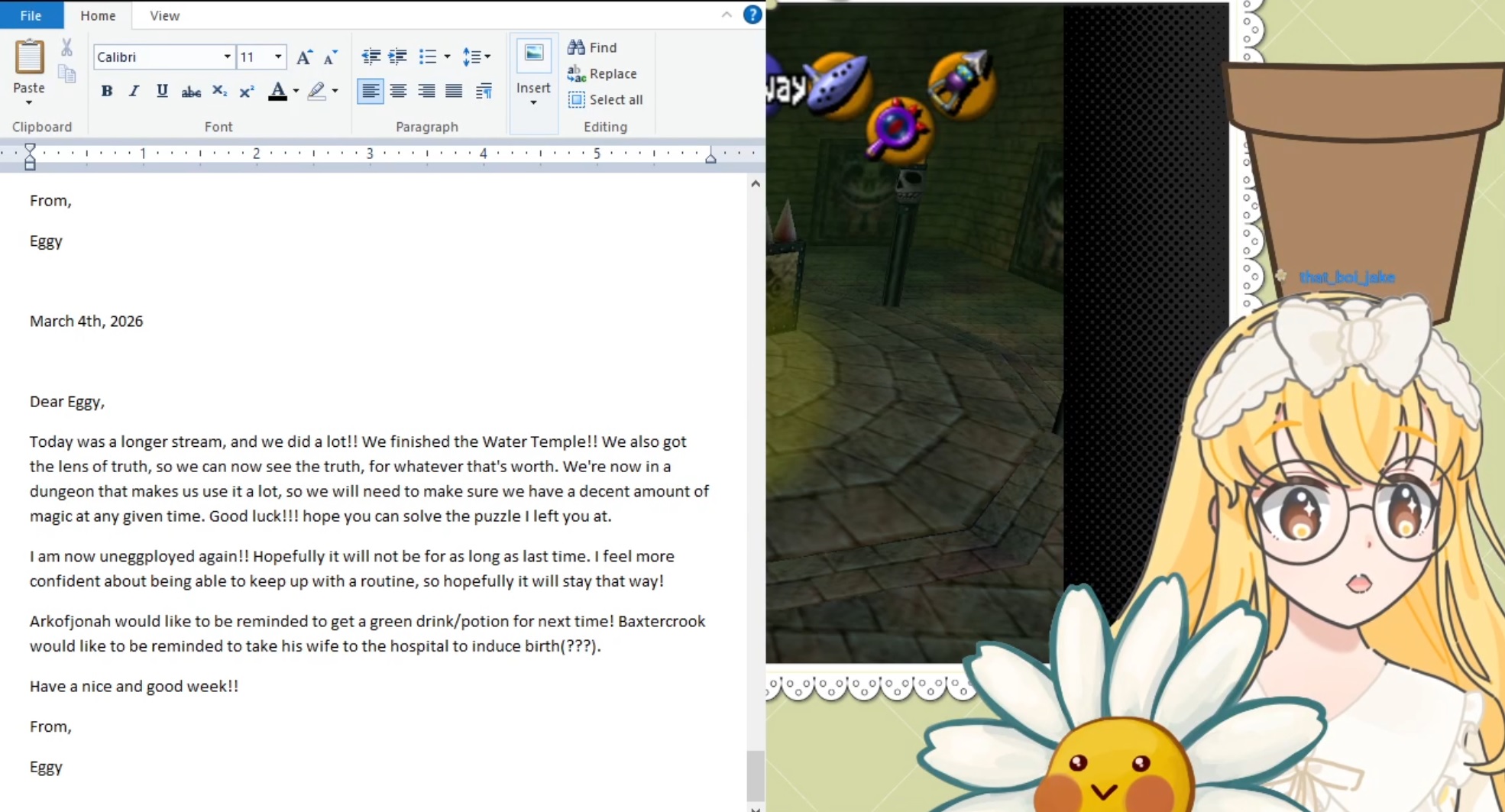
Task: Toggle strikethrough formatting
Action: click(x=191, y=92)
